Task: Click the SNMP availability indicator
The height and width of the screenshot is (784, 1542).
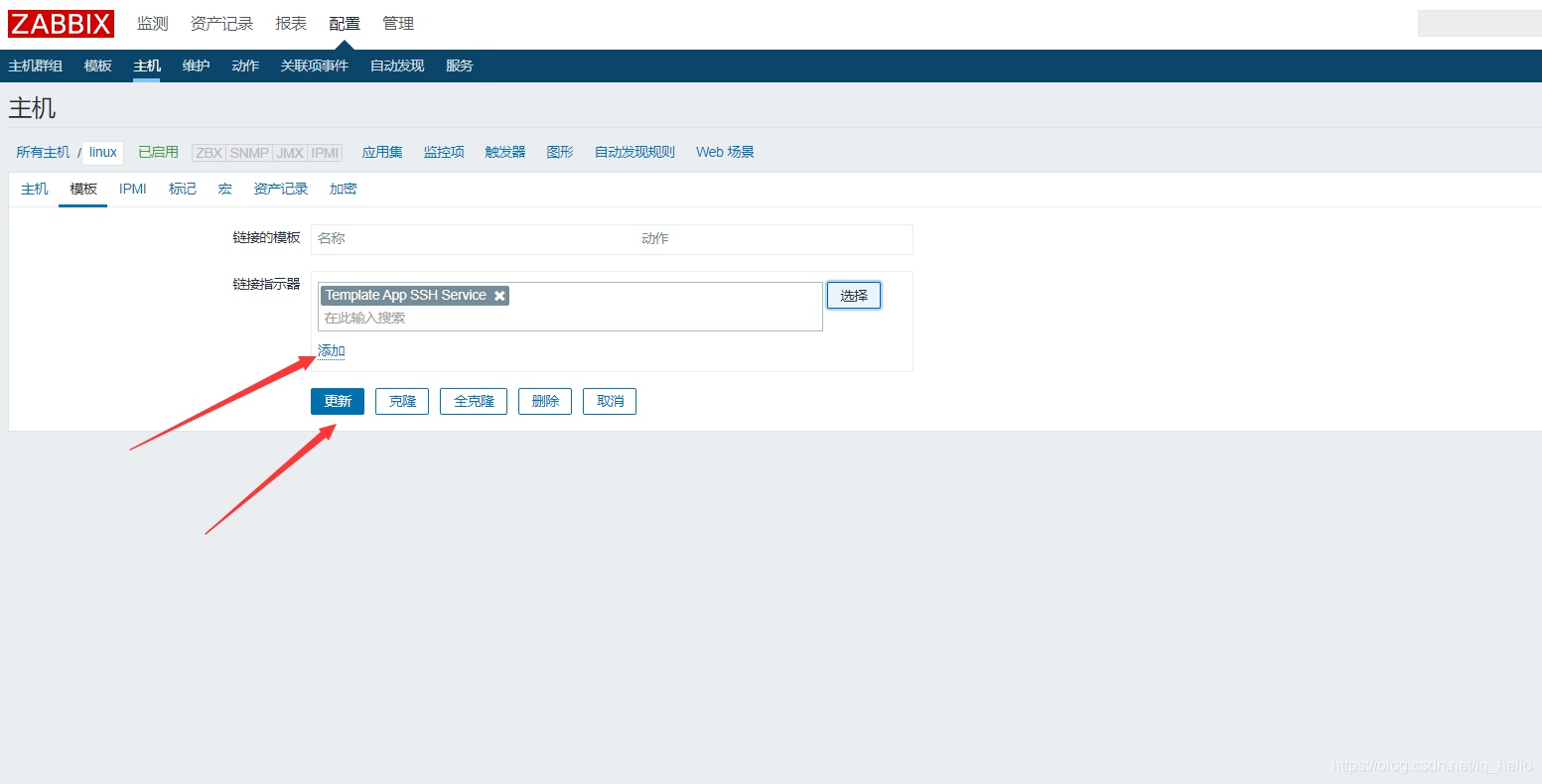Action: [x=249, y=153]
